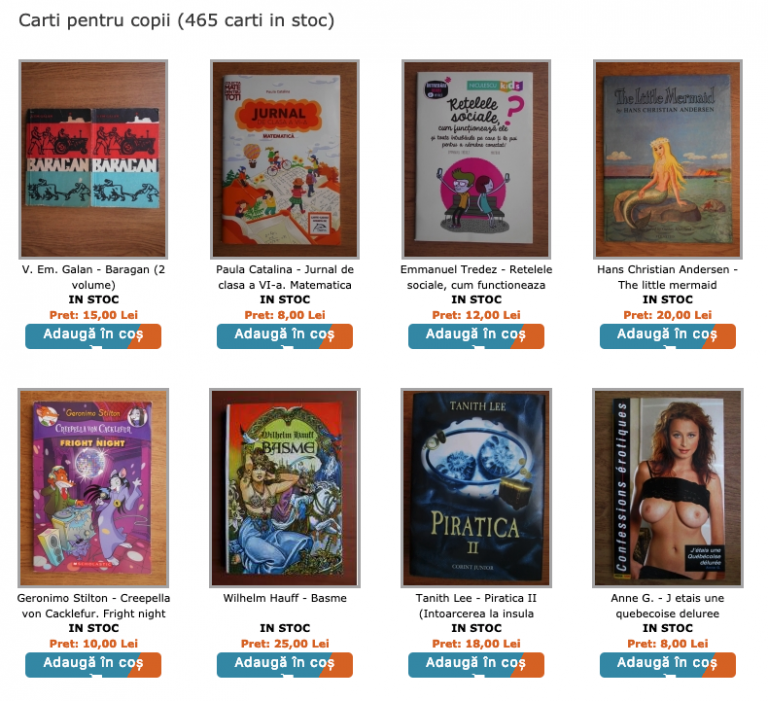View the Retelele sociale cover image
Screen dimensions: 768x701
coord(476,159)
